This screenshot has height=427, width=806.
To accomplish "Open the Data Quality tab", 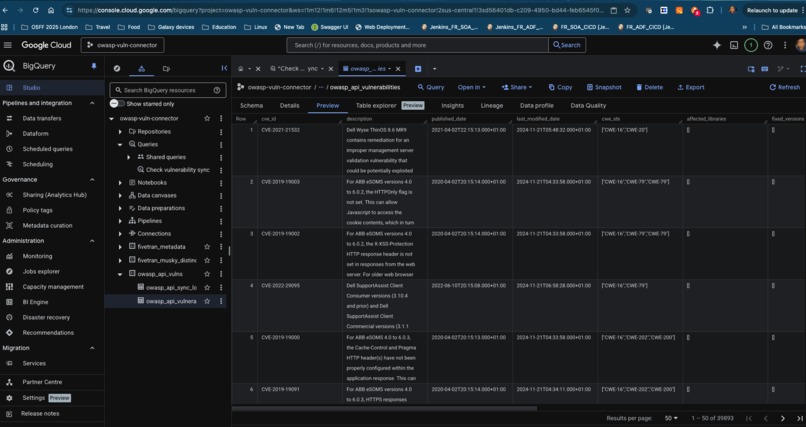I will click(x=588, y=105).
